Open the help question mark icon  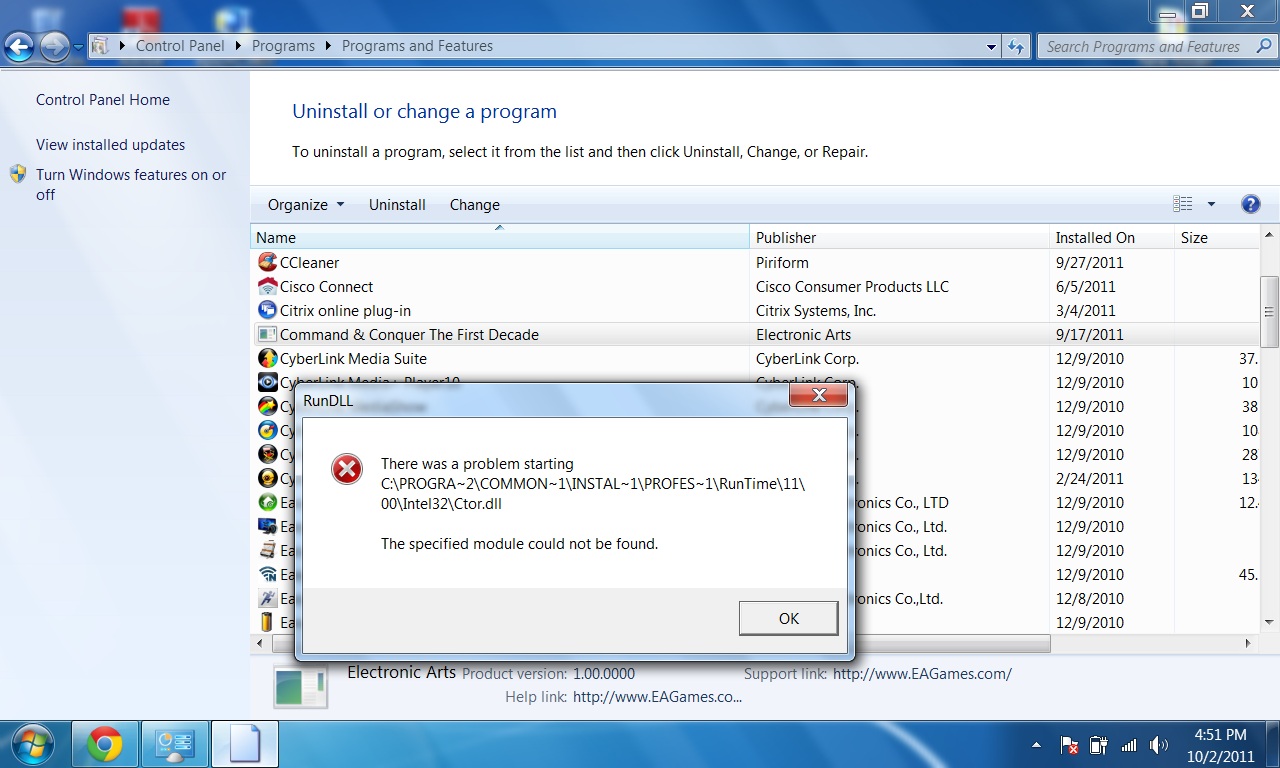[x=1250, y=204]
